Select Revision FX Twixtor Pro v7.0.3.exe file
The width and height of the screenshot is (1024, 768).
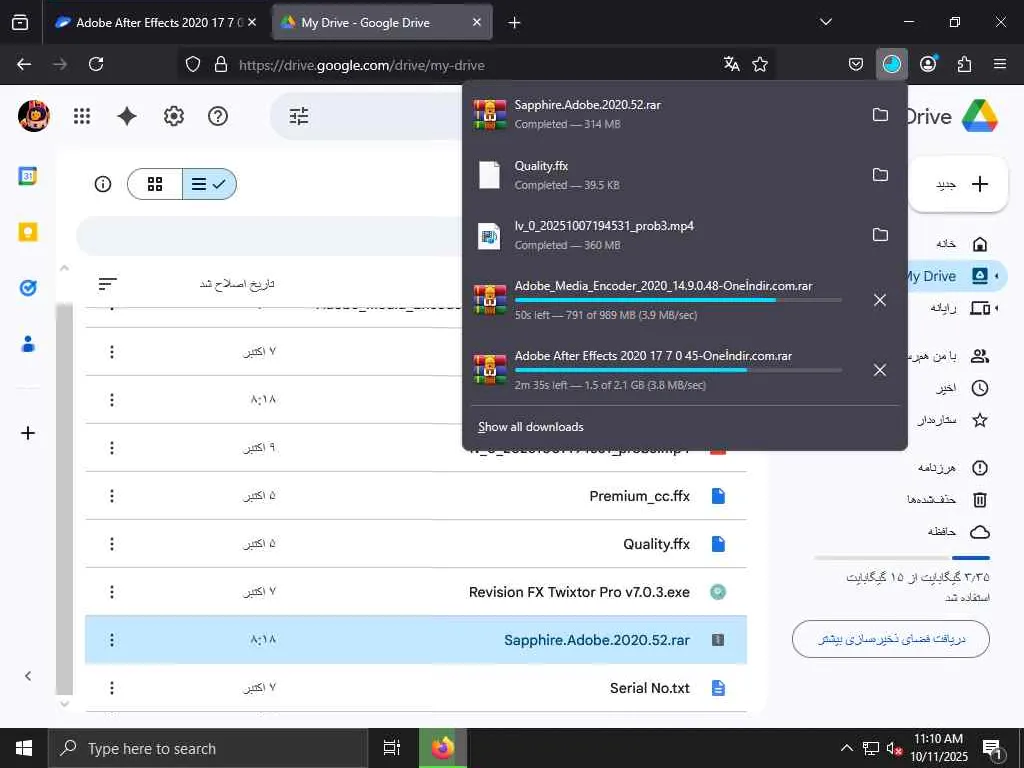tap(416, 592)
